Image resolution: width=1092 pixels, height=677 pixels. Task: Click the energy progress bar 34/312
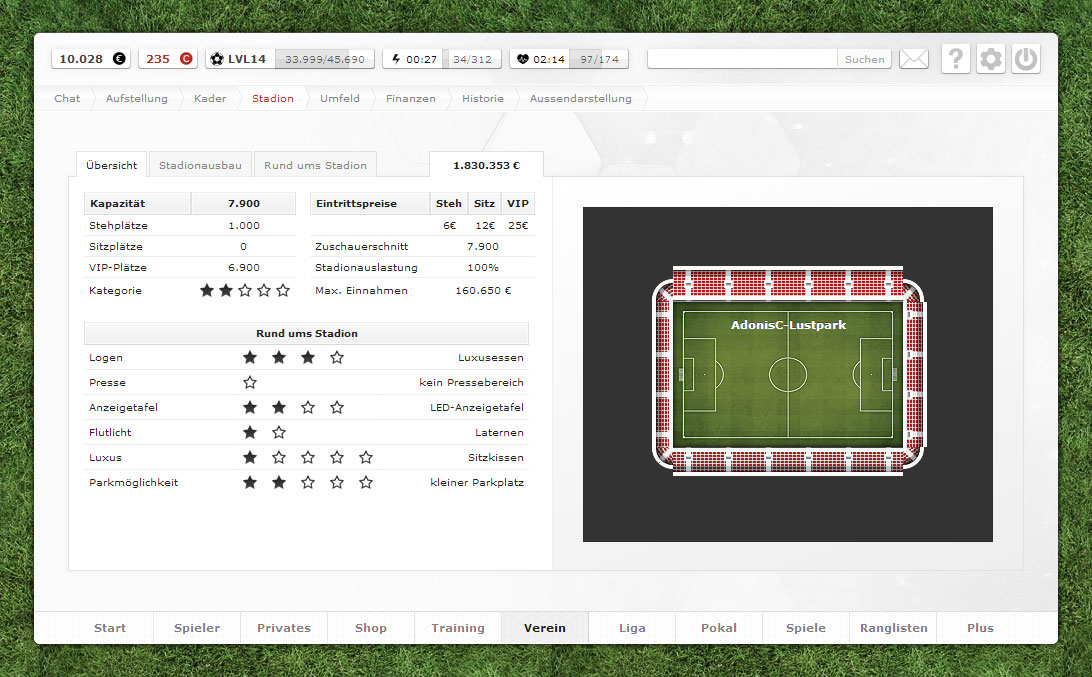point(472,59)
